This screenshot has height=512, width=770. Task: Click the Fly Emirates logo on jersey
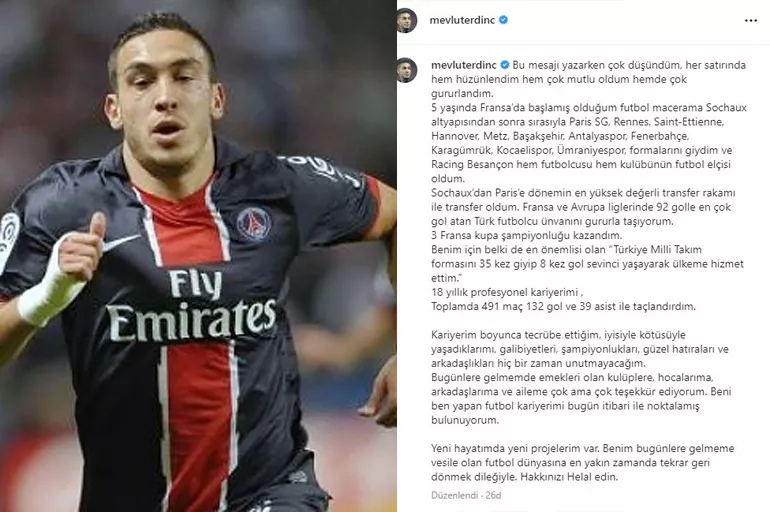(193, 306)
